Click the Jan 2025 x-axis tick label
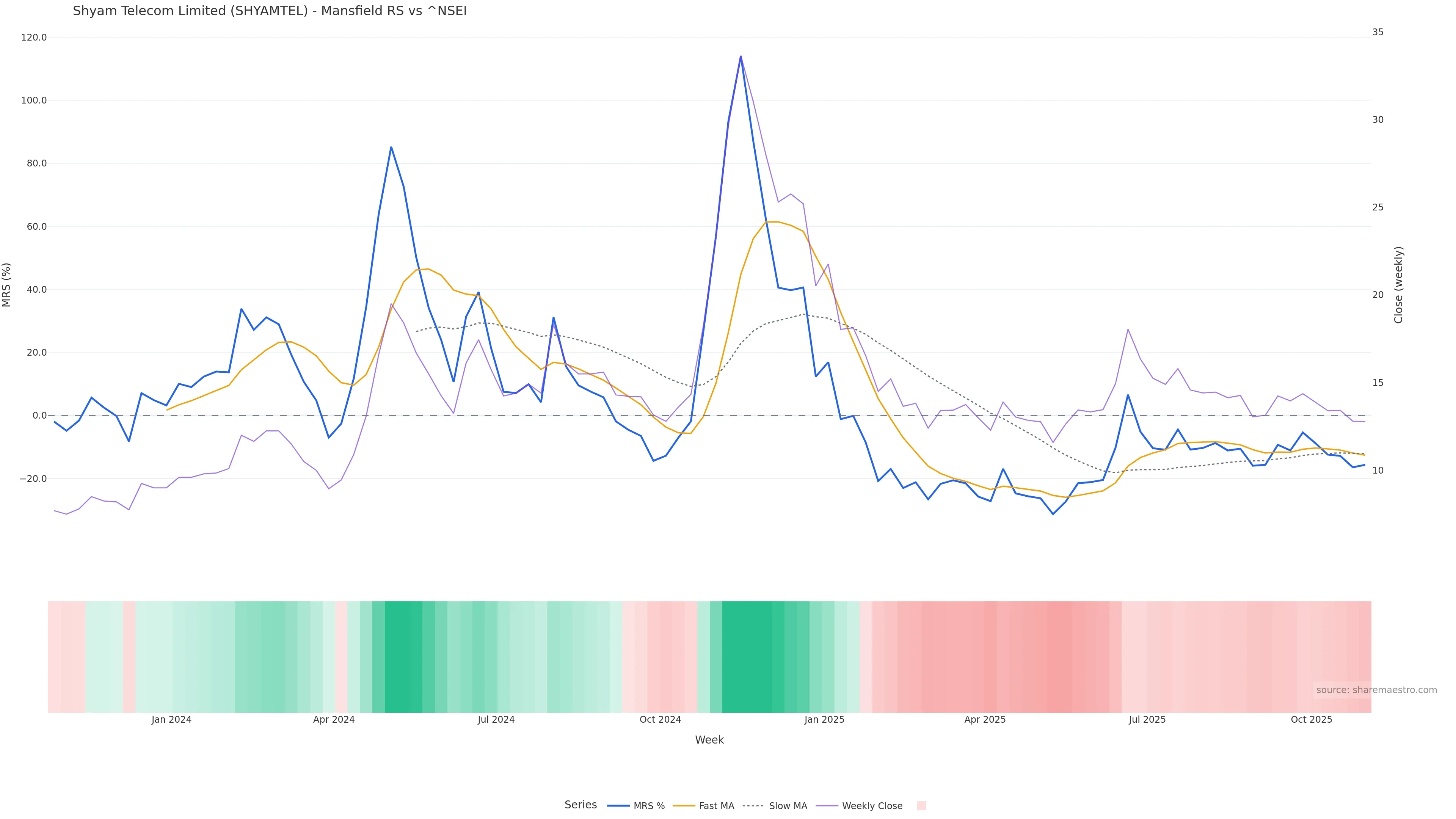Image resolution: width=1456 pixels, height=819 pixels. (x=824, y=720)
